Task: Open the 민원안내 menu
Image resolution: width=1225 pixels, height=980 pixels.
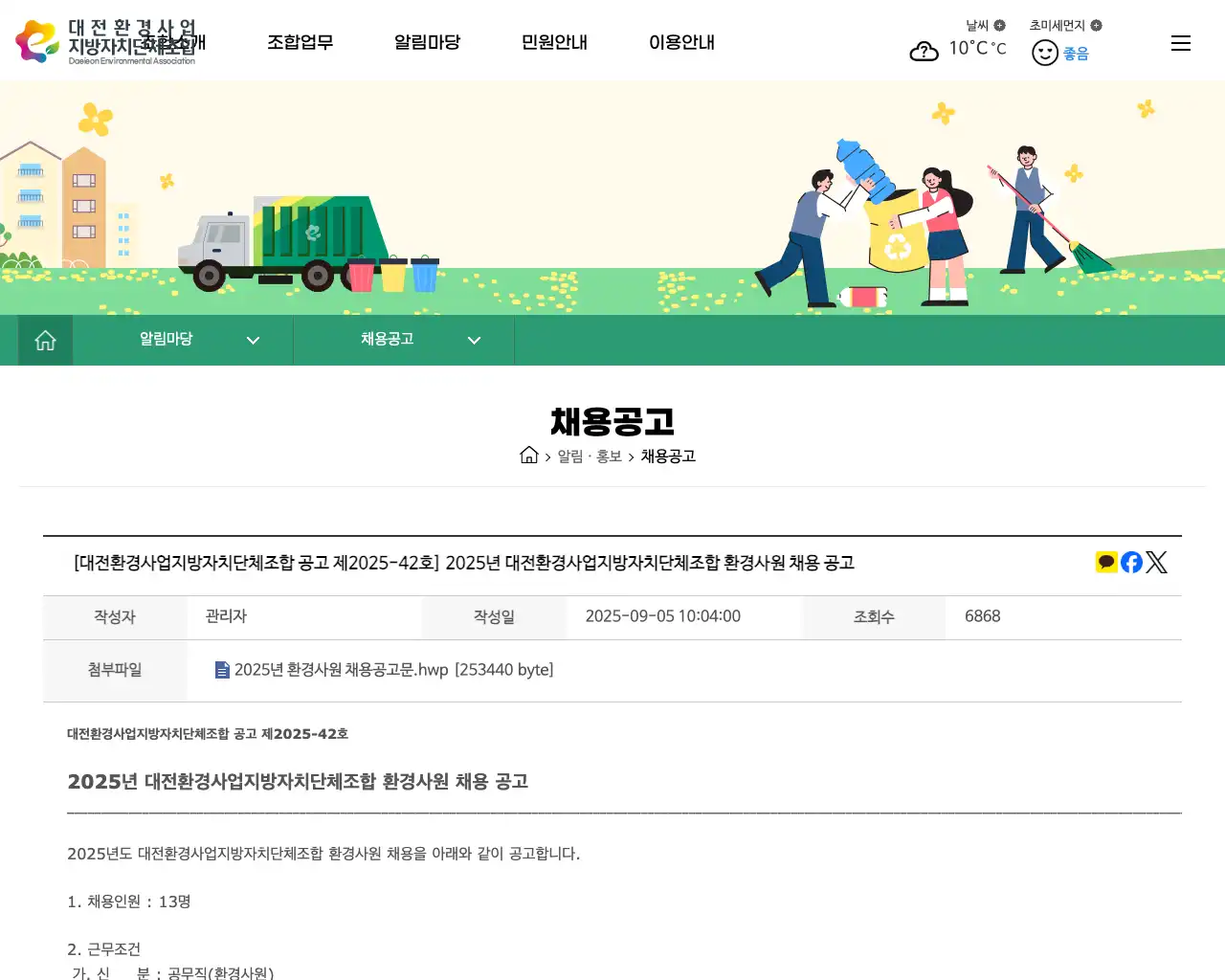Action: coord(554,42)
